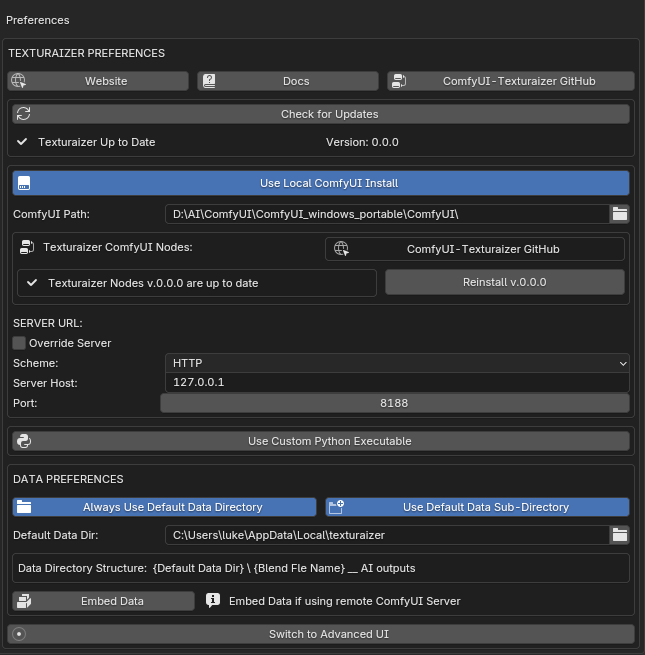Viewport: 645px width, 655px height.
Task: Click Data Directory Structure text
Action: coord(216,569)
